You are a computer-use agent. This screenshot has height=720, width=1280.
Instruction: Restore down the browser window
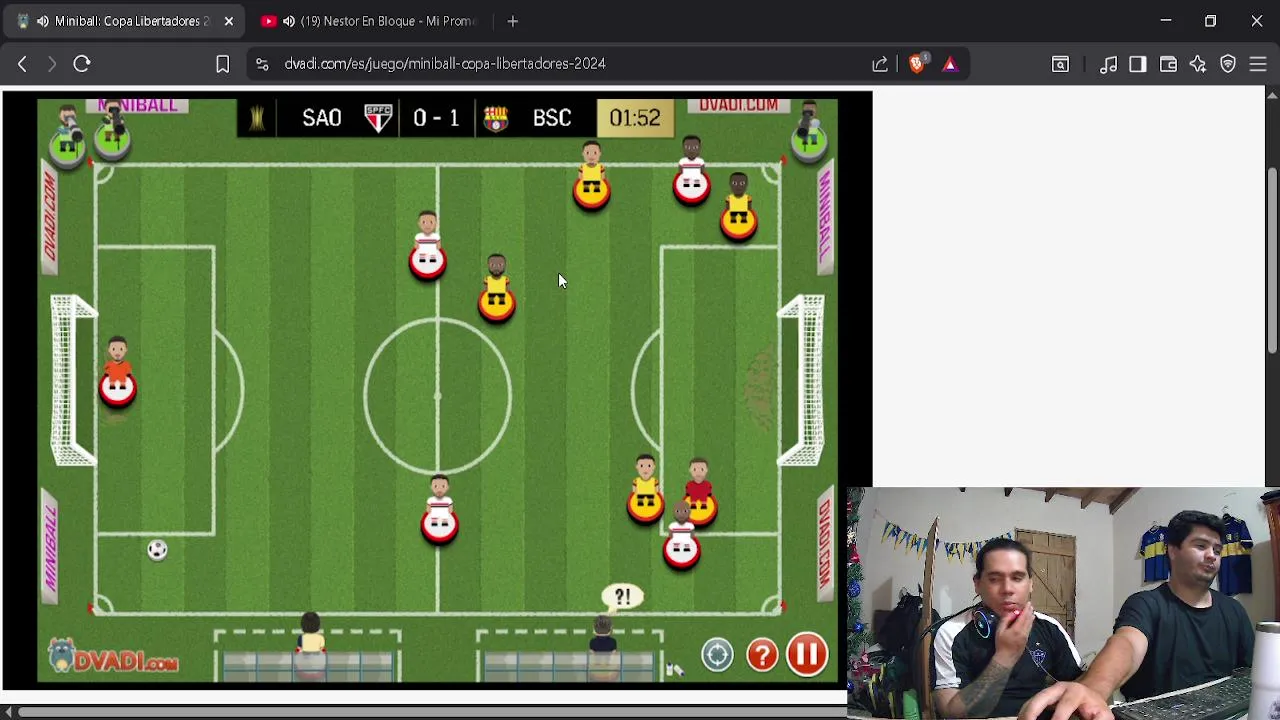click(1210, 21)
